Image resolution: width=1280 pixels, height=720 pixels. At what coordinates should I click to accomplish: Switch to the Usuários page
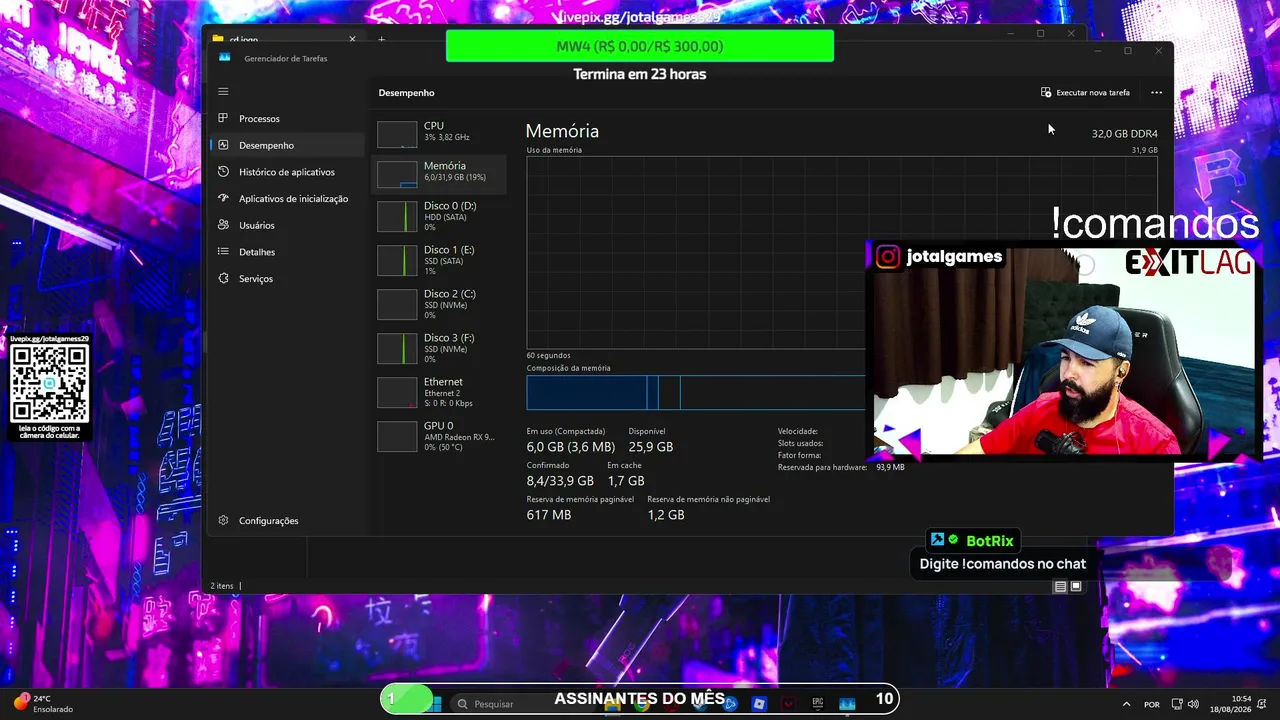[x=288, y=225]
